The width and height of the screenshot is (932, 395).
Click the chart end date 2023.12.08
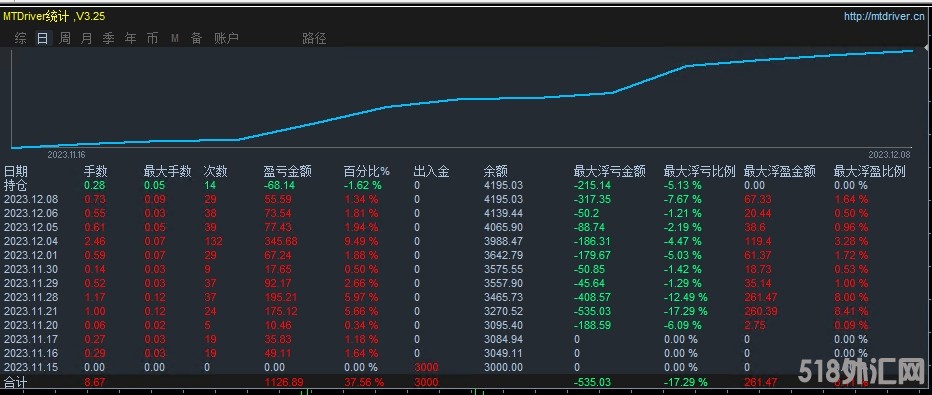[890, 154]
